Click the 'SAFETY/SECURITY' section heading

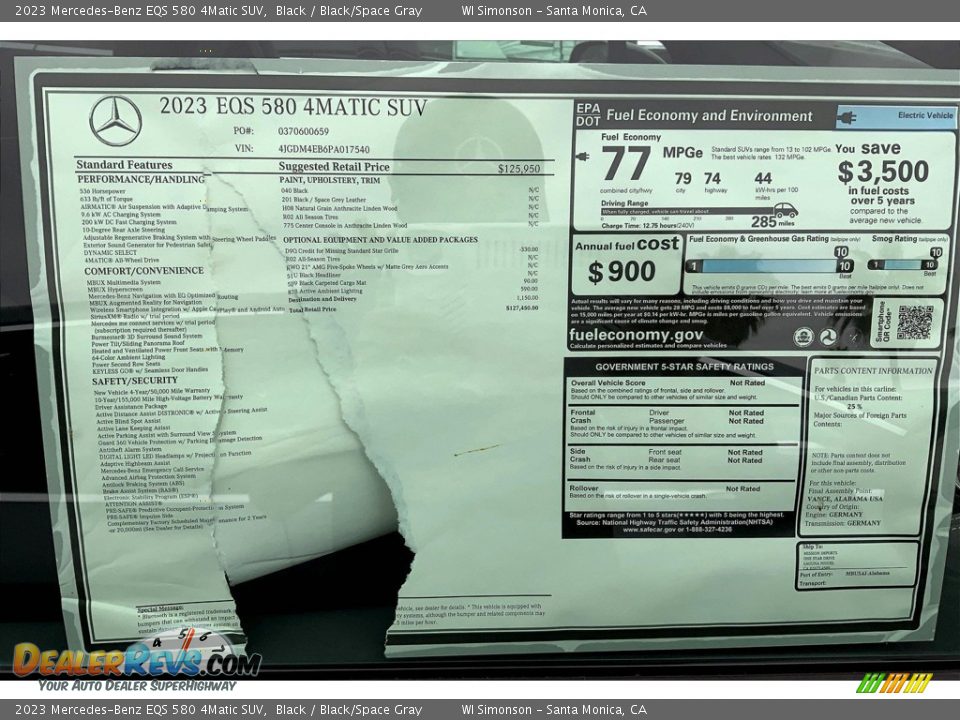click(135, 381)
